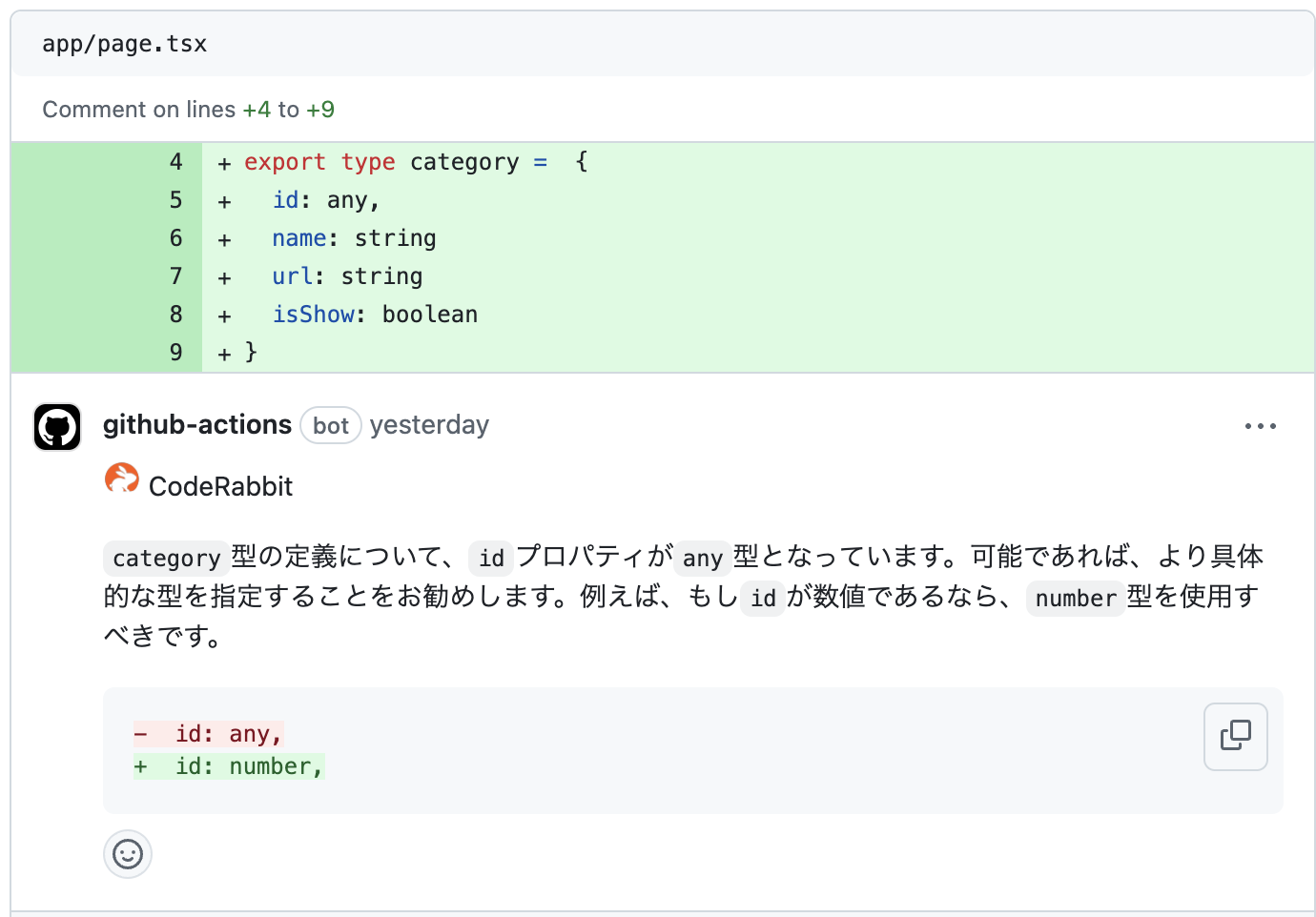
Task: Select diff line number 9
Action: coord(175,353)
